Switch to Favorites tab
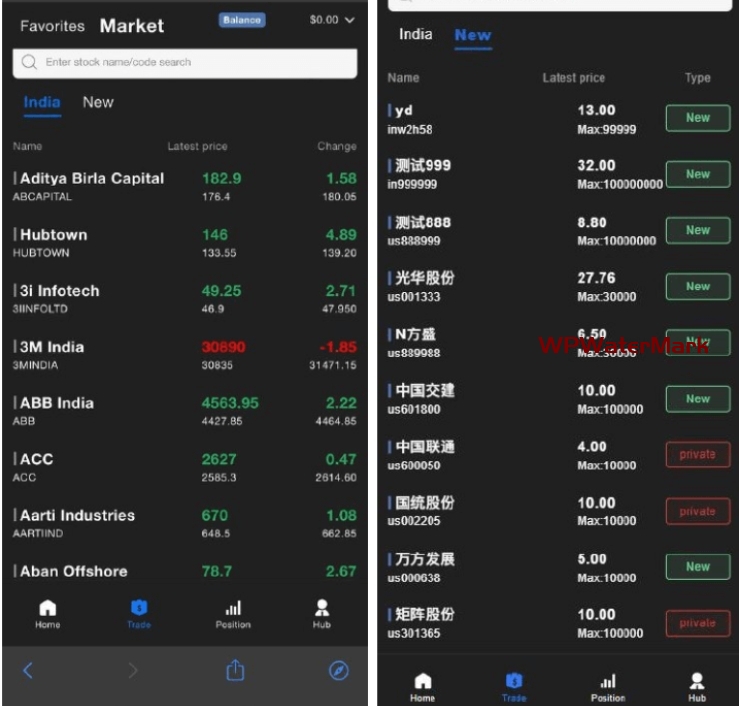The image size is (739, 706). (x=52, y=26)
